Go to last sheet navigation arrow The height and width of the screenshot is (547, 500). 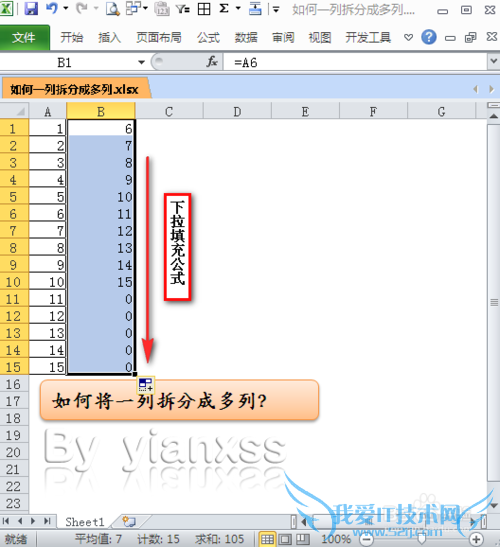pyautogui.click(x=47, y=521)
